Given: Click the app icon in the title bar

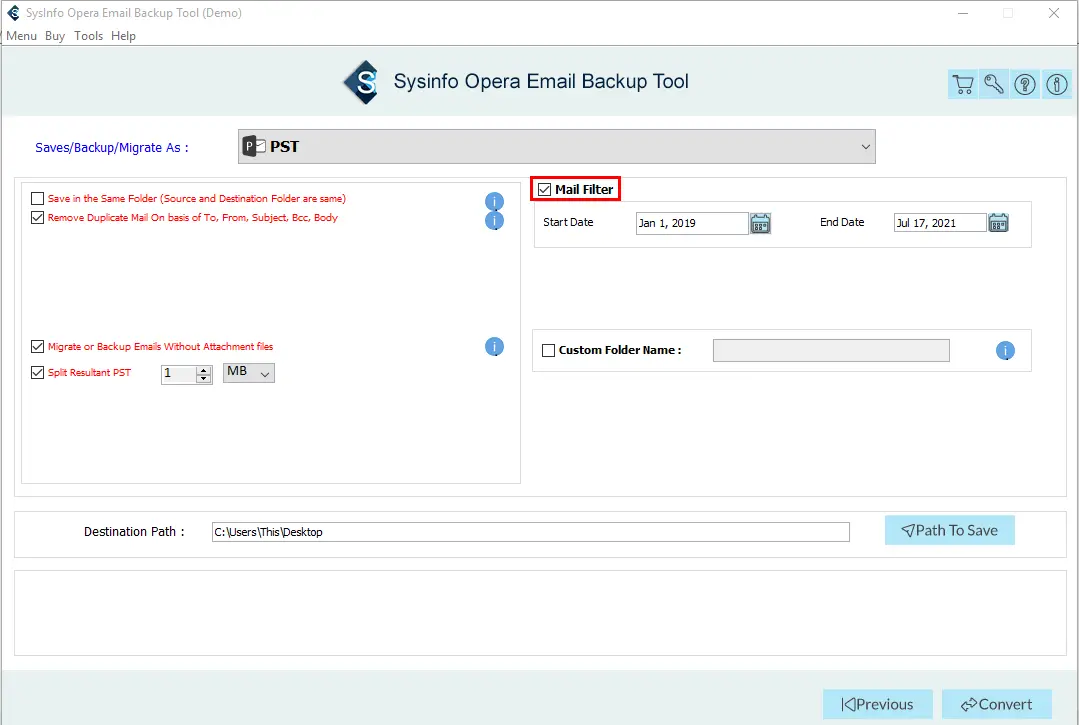Looking at the screenshot, I should pyautogui.click(x=13, y=13).
